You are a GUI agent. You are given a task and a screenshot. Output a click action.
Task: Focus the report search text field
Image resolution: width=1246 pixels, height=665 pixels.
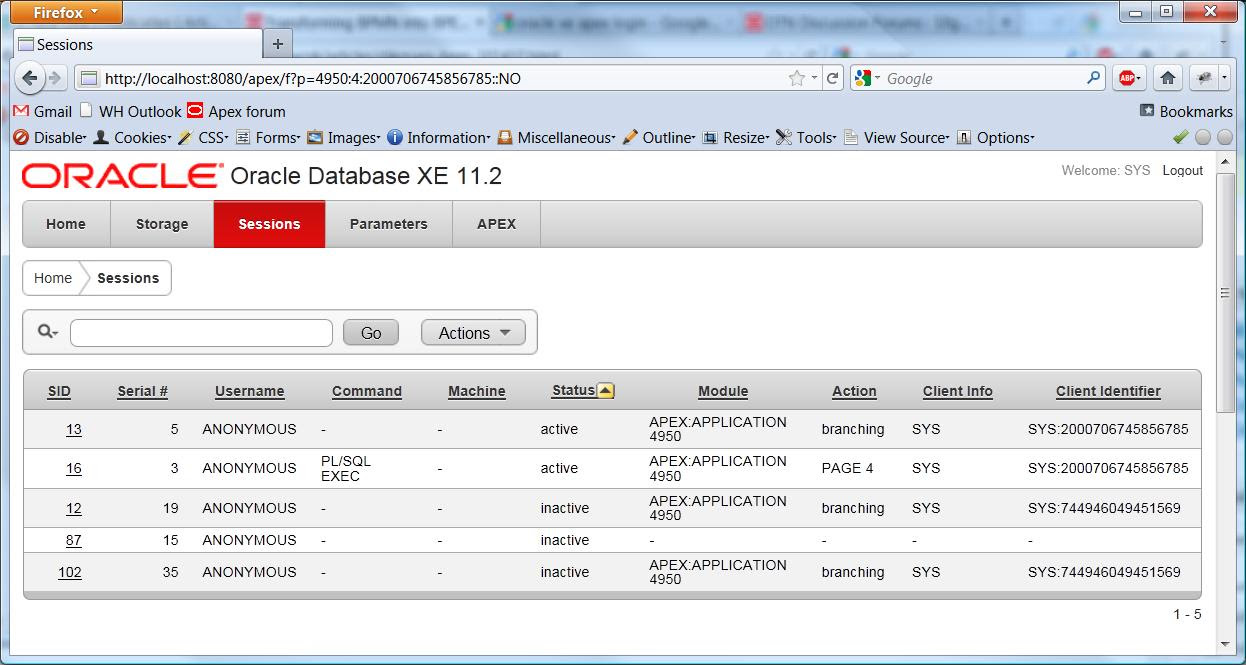coord(201,333)
